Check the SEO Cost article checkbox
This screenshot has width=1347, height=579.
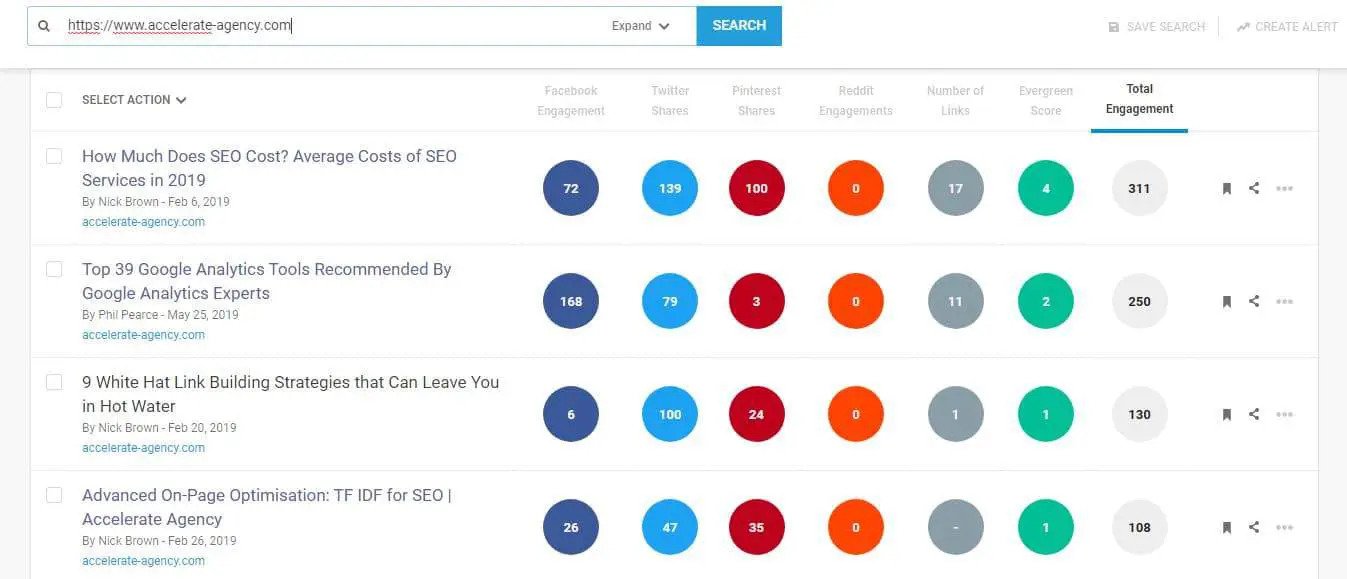point(54,156)
